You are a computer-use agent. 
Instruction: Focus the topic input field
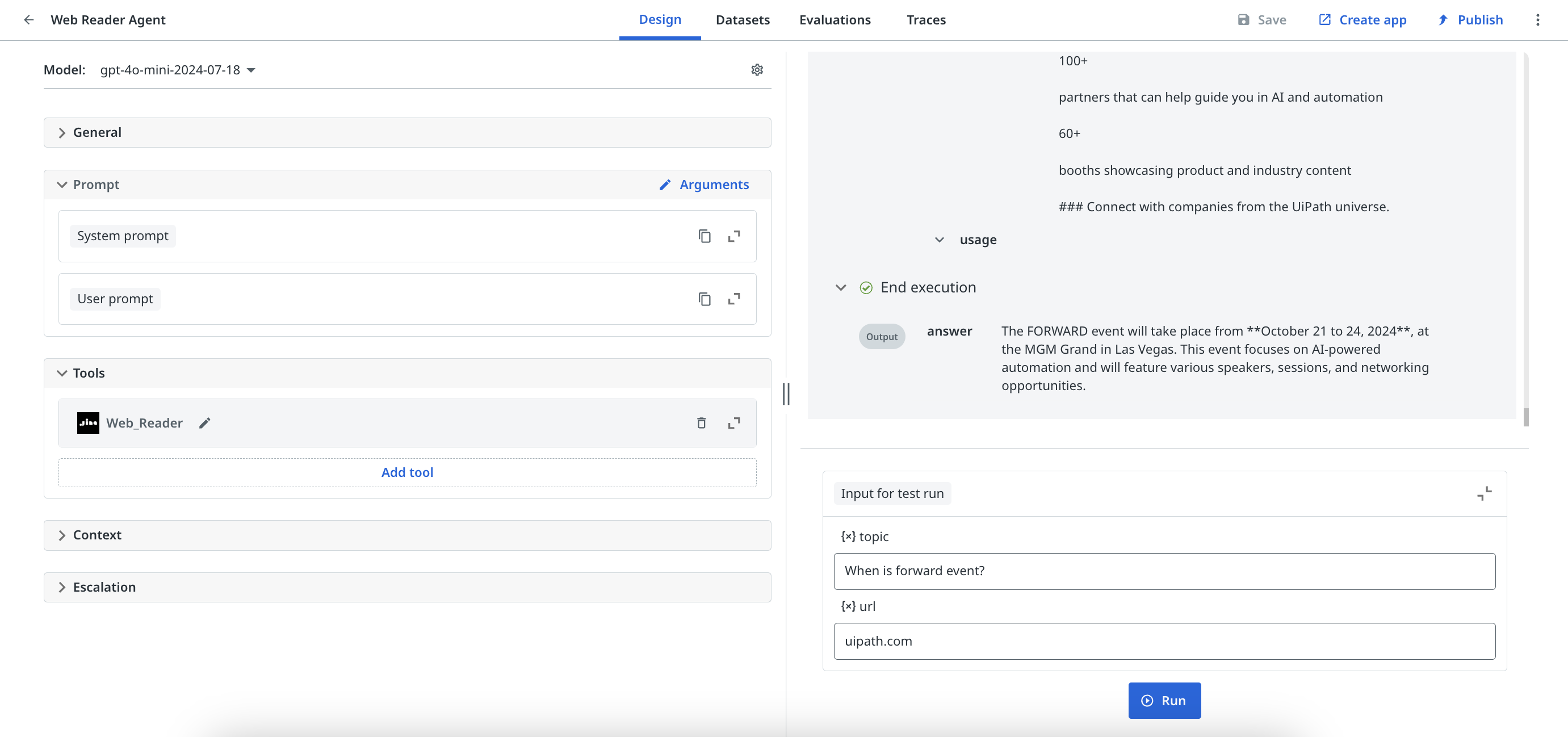(1164, 571)
